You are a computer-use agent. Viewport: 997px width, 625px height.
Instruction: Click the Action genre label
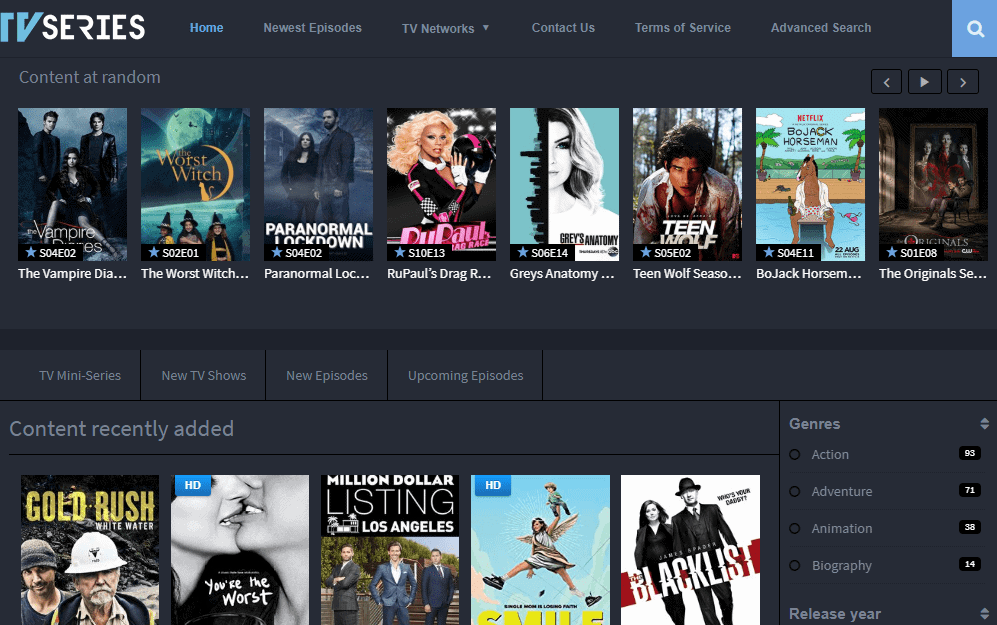830,455
